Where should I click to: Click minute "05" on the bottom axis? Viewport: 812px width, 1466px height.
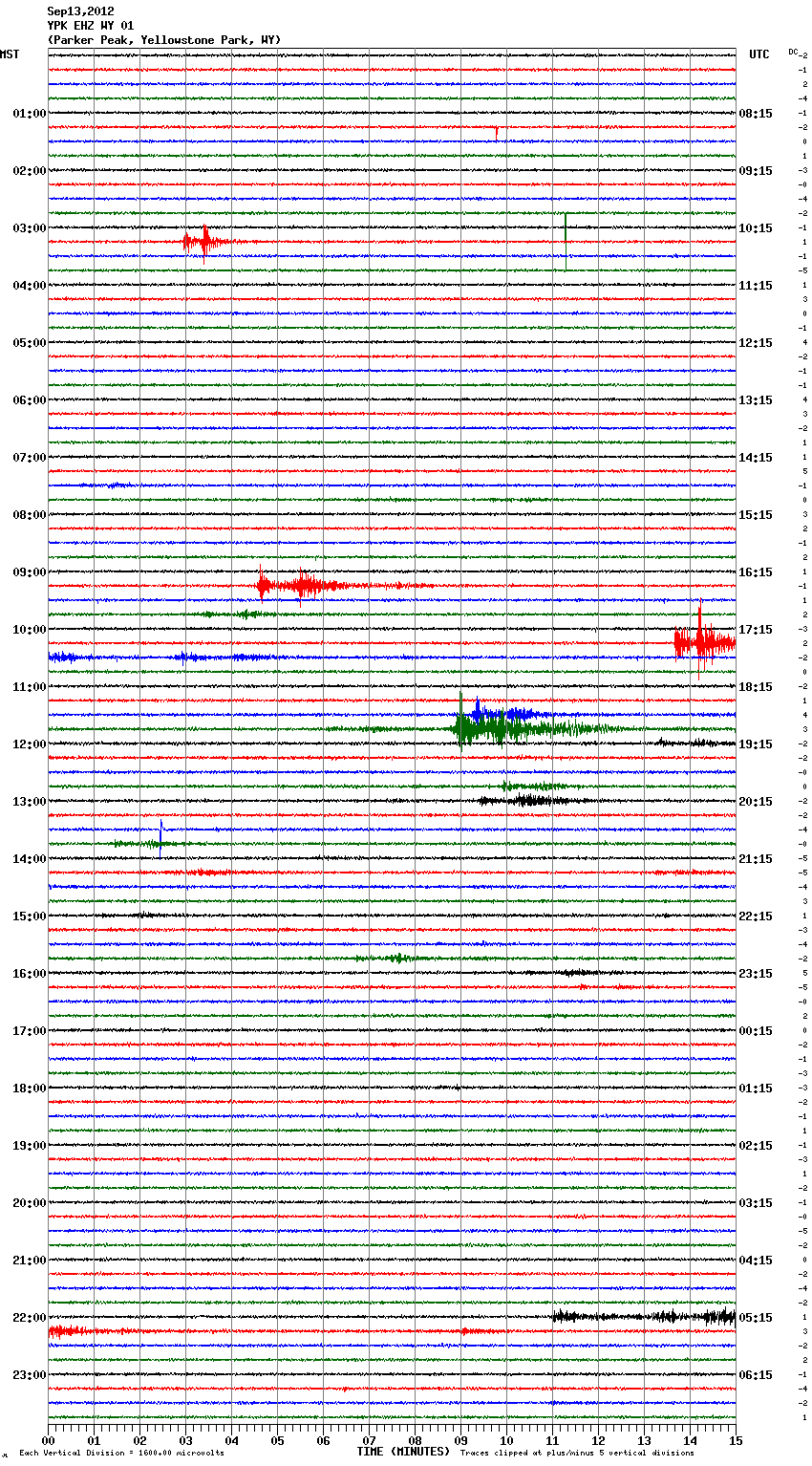coord(277,1440)
